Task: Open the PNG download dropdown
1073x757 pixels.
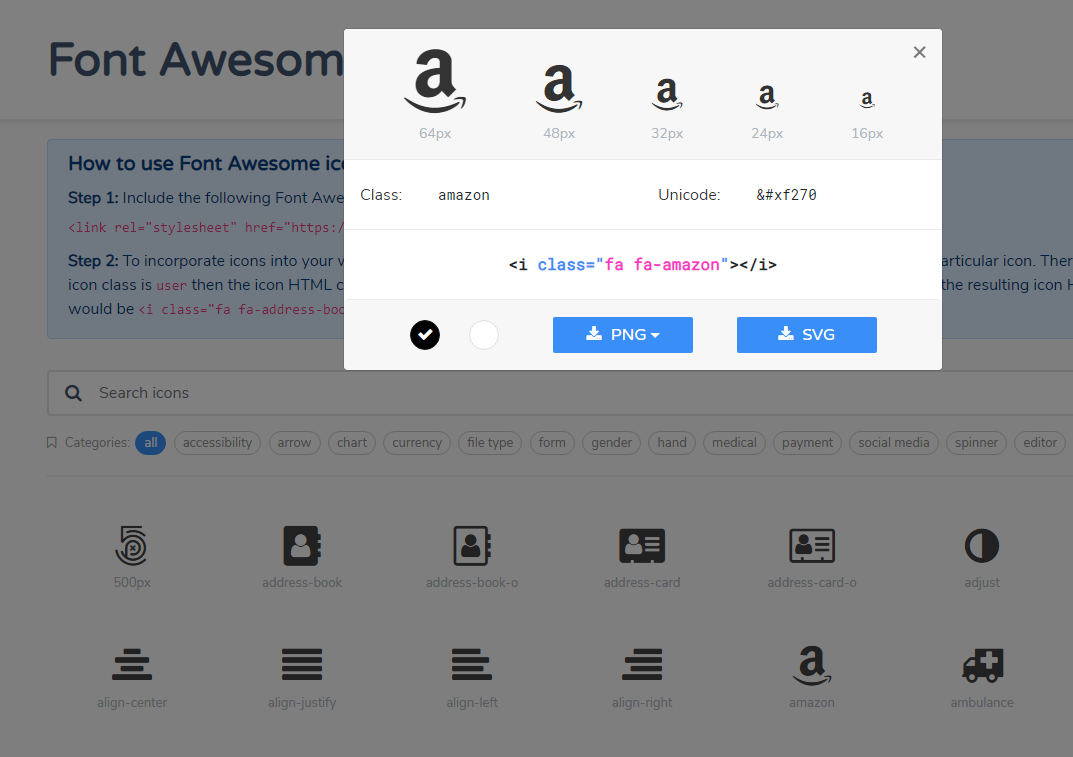Action: coord(623,335)
